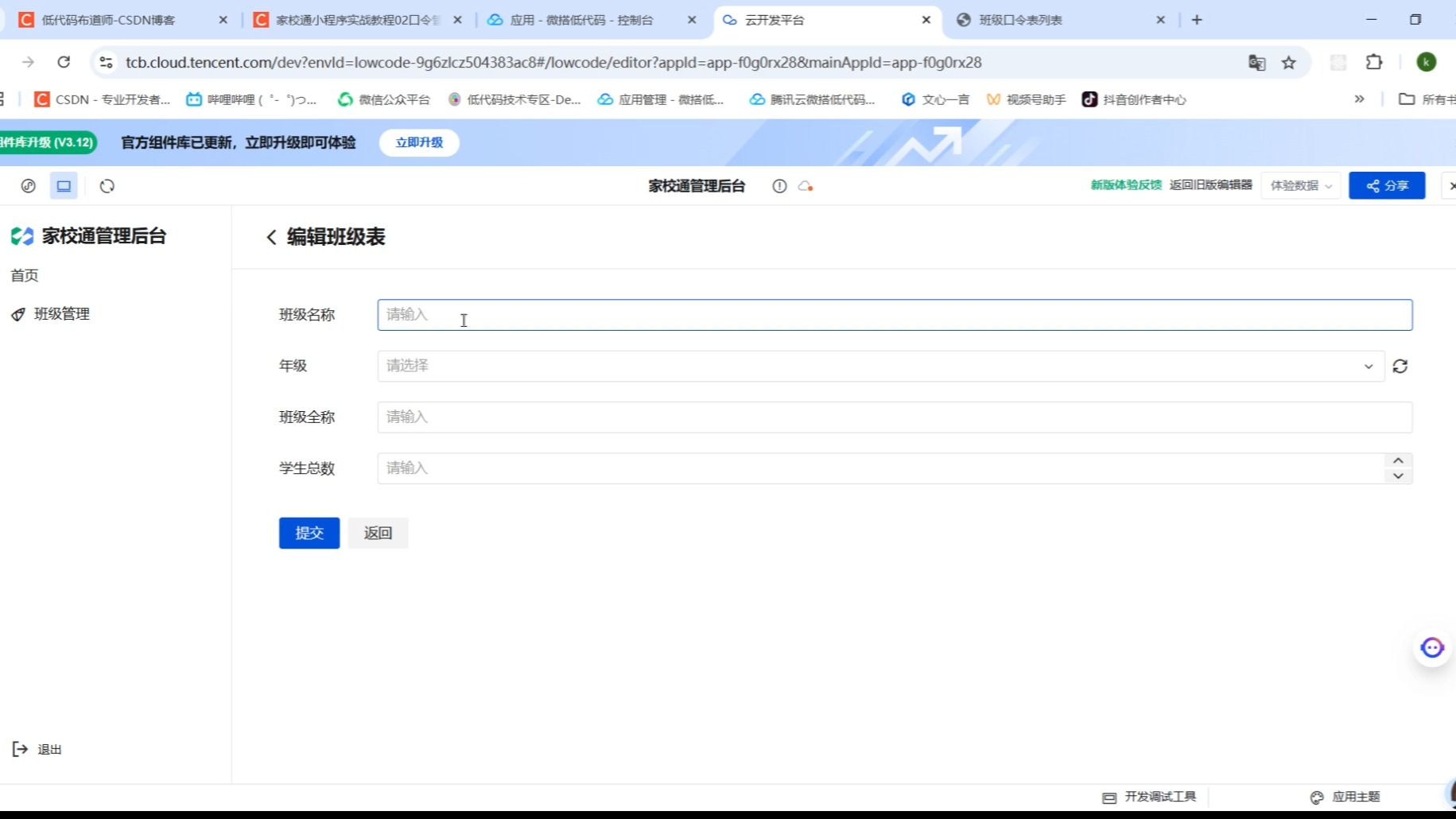Reload the page with browser refresh button
This screenshot has width=1456, height=819.
[64, 62]
